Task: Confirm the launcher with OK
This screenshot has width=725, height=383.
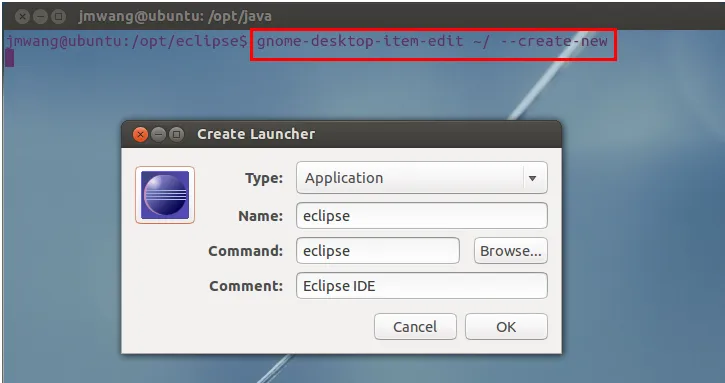Action: 506,327
